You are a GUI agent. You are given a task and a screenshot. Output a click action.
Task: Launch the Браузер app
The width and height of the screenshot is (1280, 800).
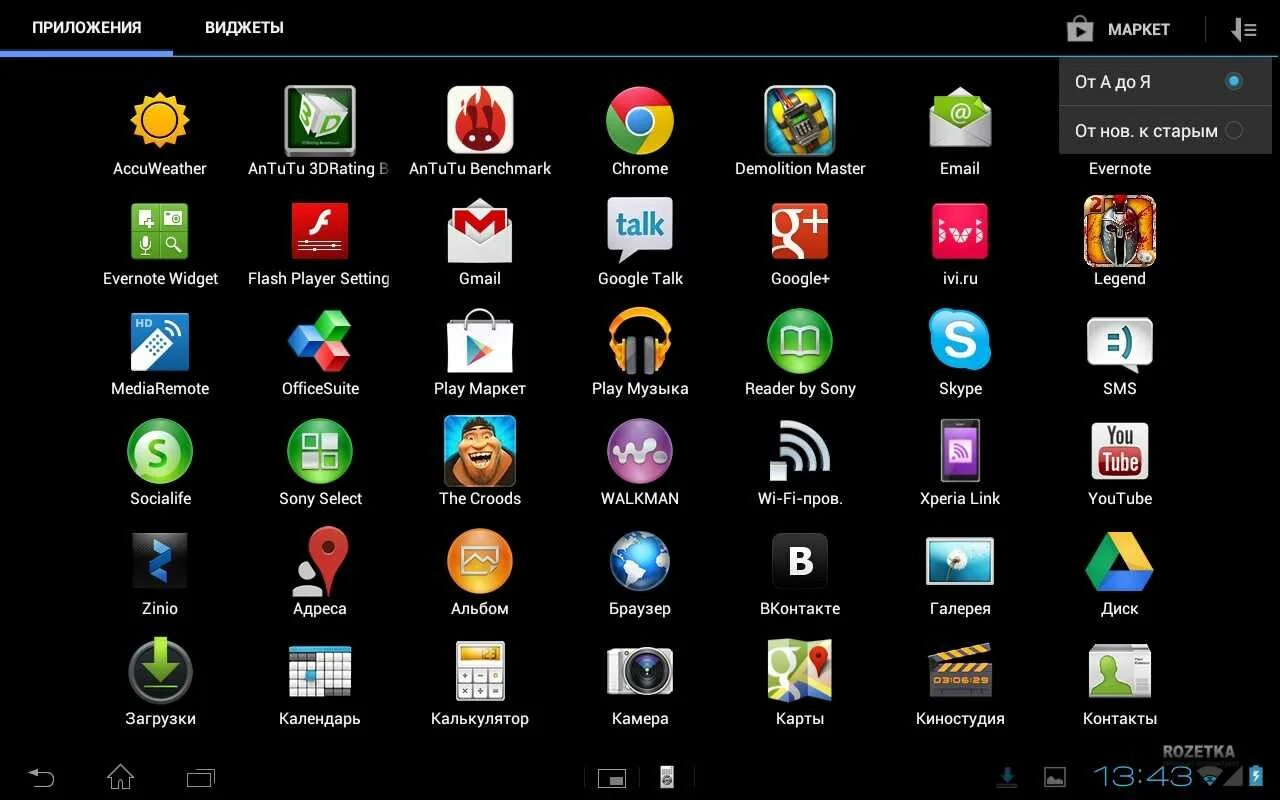640,561
